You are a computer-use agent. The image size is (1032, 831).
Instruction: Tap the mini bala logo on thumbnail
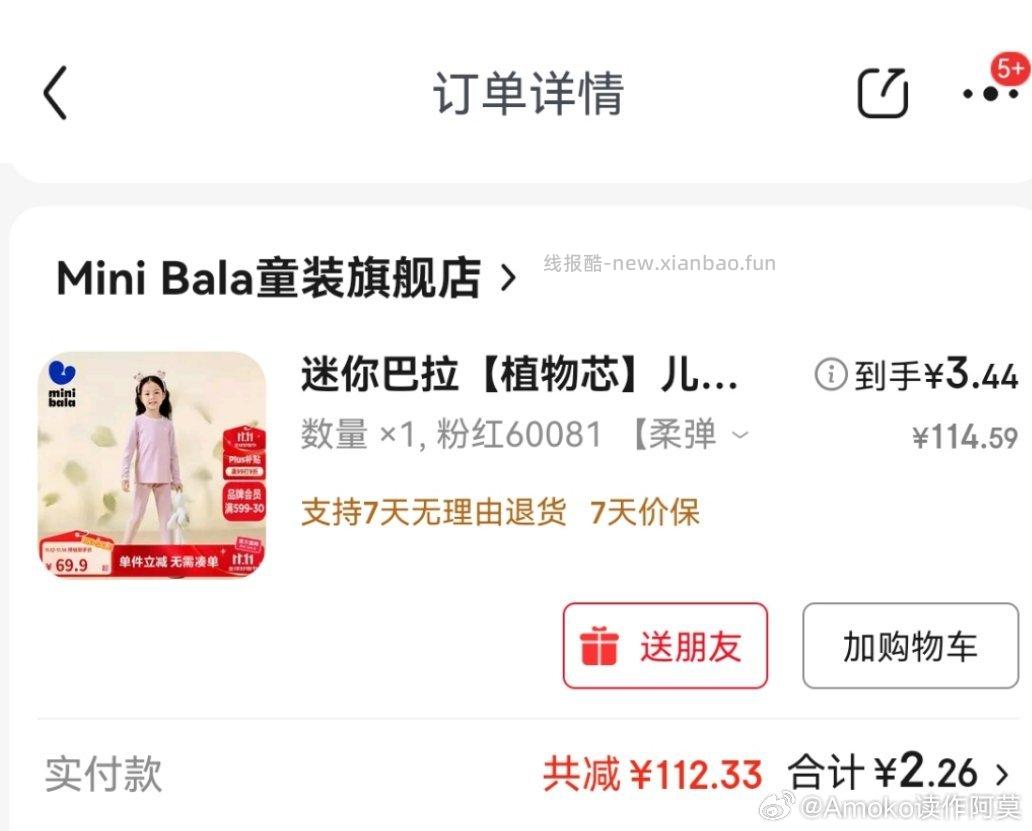62,384
